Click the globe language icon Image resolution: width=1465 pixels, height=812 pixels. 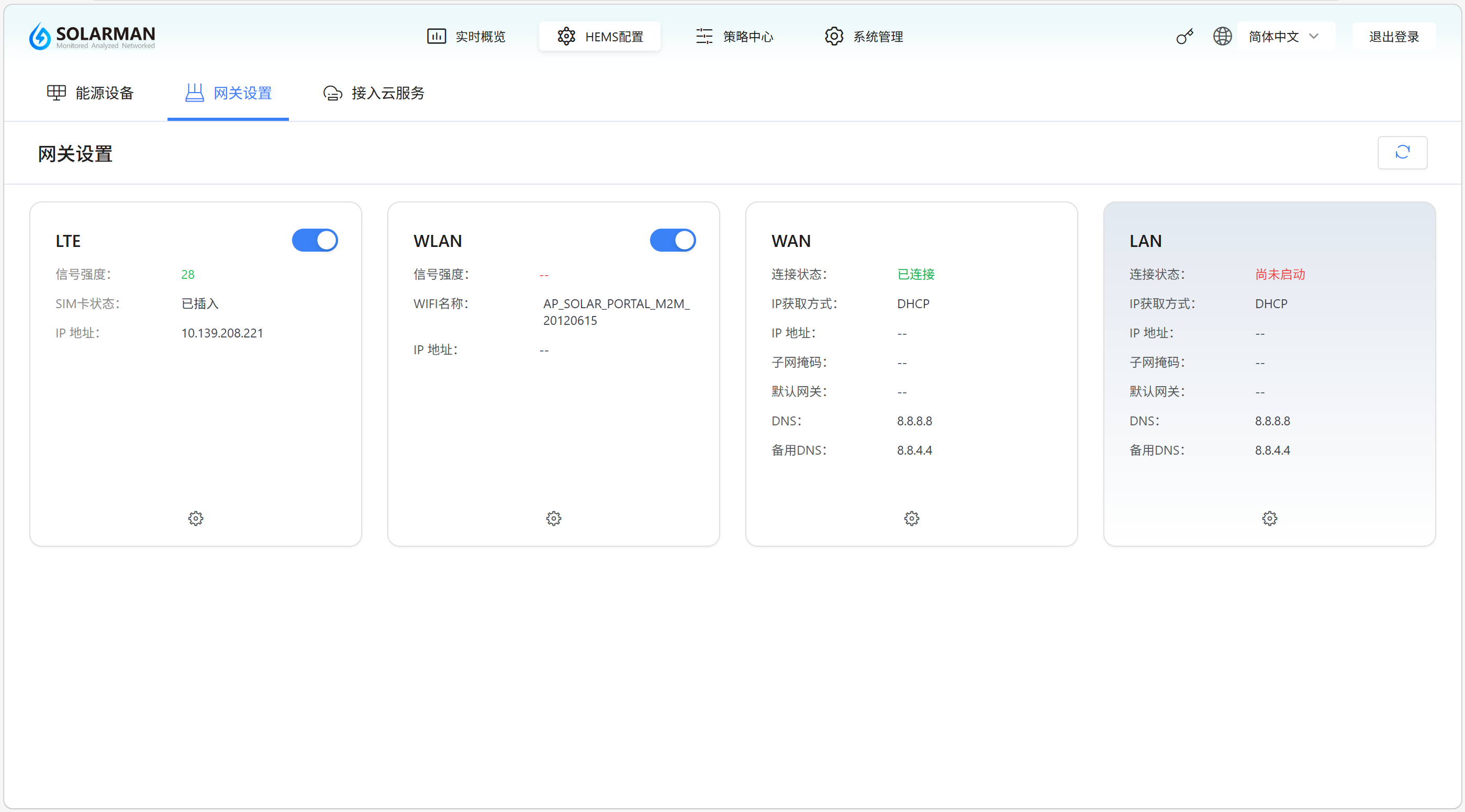tap(1222, 37)
